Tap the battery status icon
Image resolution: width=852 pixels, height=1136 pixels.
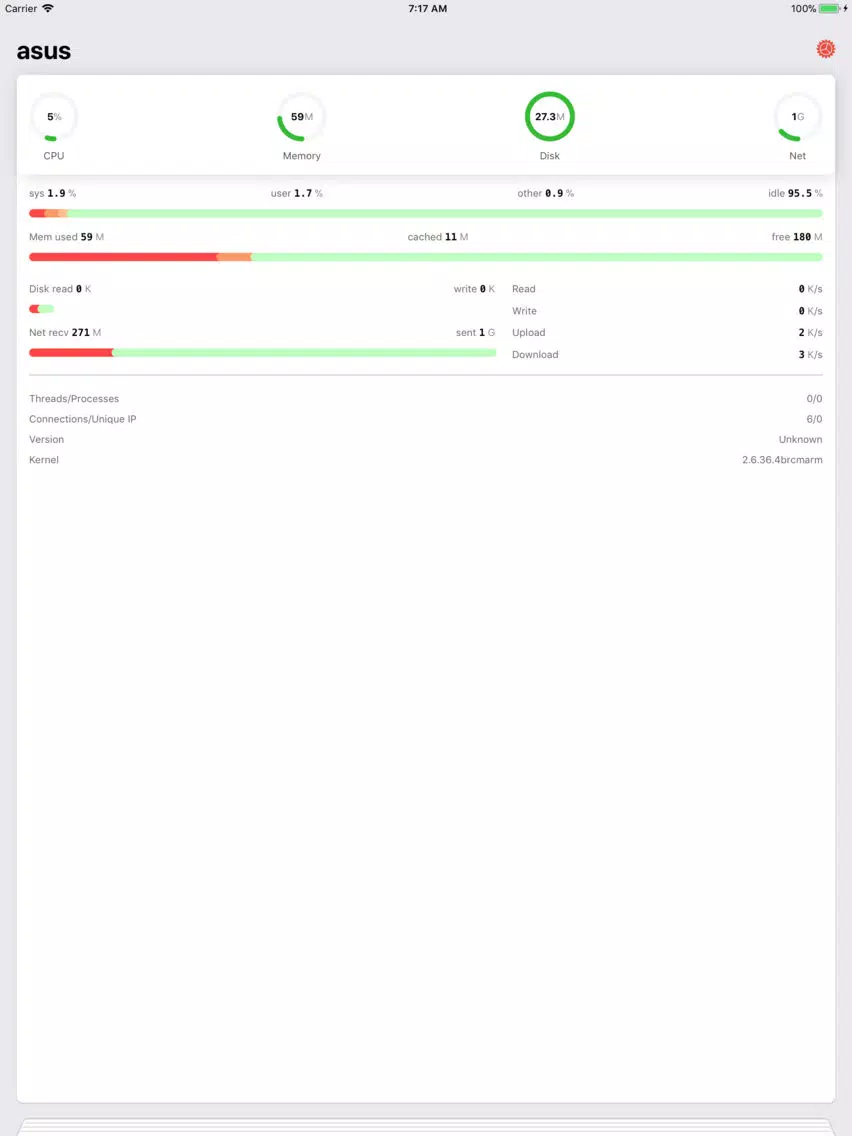pyautogui.click(x=832, y=9)
